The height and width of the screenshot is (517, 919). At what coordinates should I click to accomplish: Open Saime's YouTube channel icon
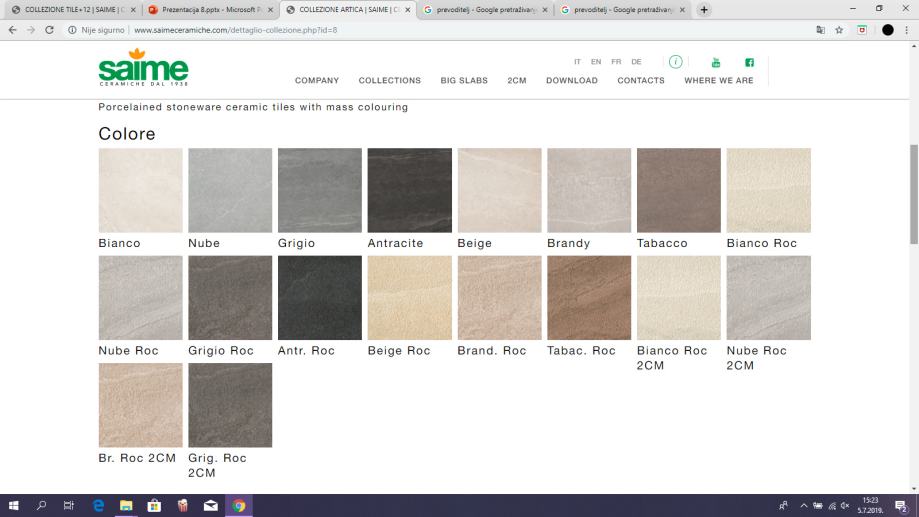click(715, 62)
